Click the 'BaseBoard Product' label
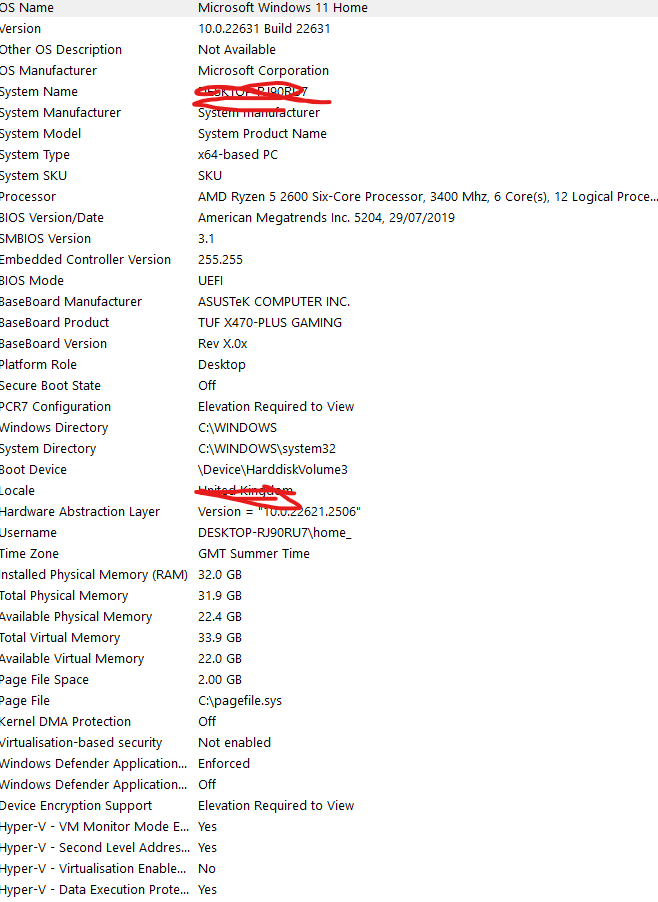This screenshot has height=902, width=658. click(54, 323)
